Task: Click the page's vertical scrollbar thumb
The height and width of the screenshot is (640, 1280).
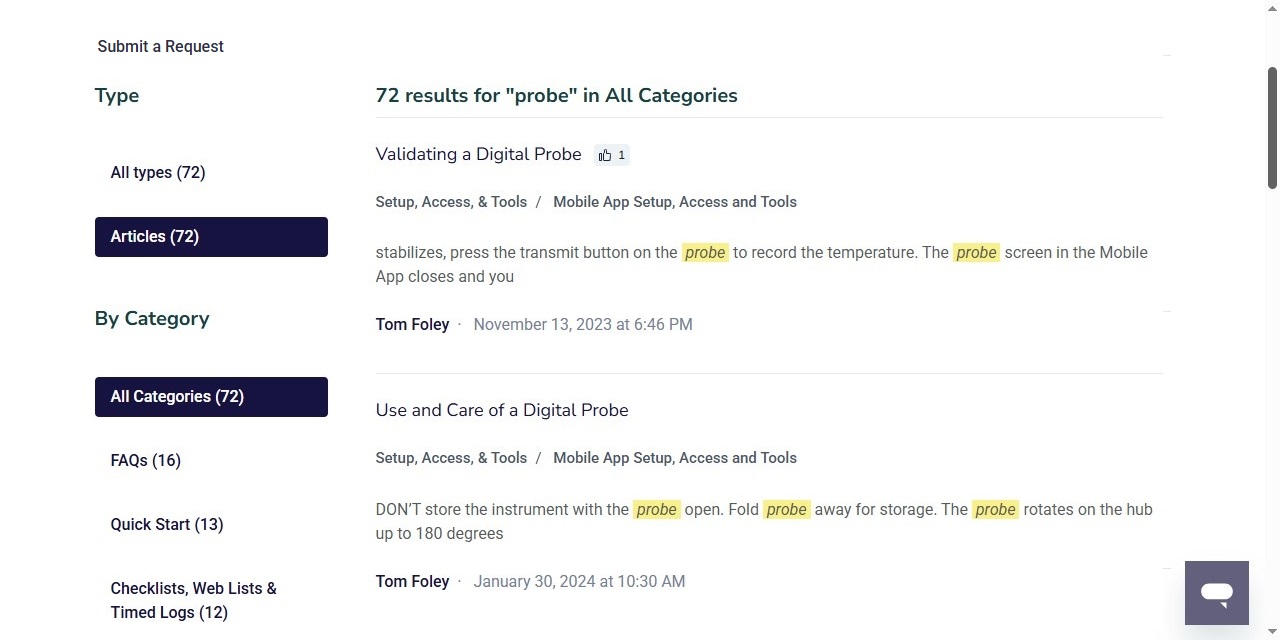Action: pos(1272,127)
